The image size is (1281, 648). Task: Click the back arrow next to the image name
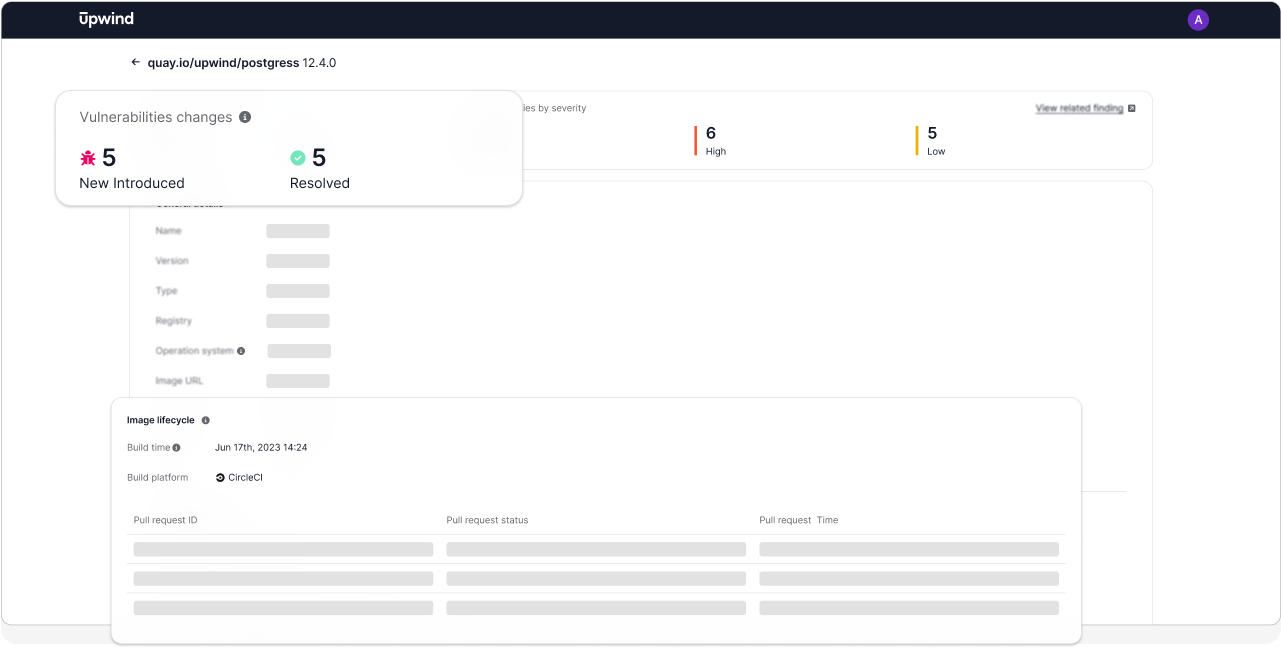tap(135, 62)
